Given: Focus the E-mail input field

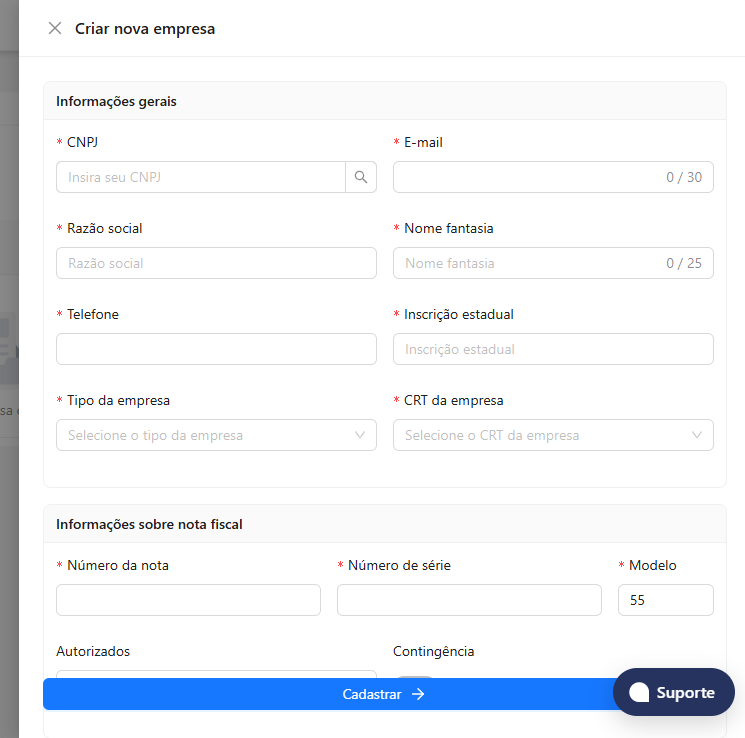Looking at the screenshot, I should (553, 177).
